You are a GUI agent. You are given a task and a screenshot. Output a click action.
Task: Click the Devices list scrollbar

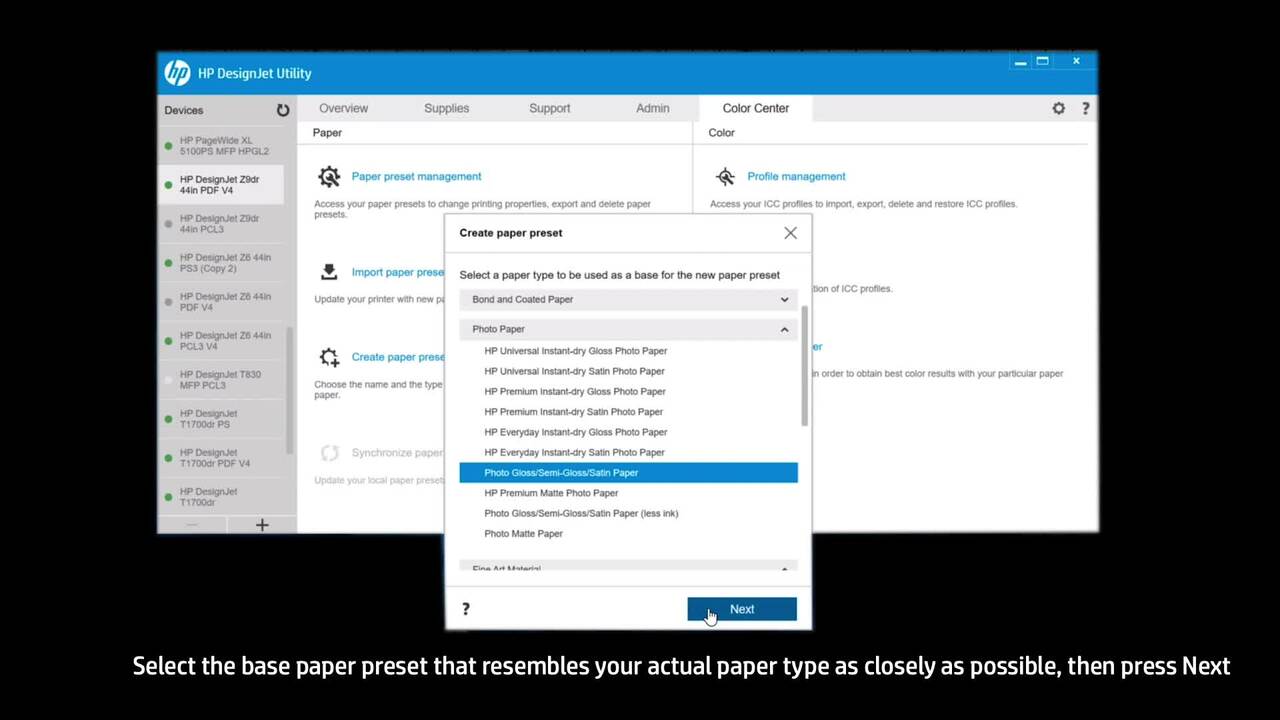tap(290, 390)
